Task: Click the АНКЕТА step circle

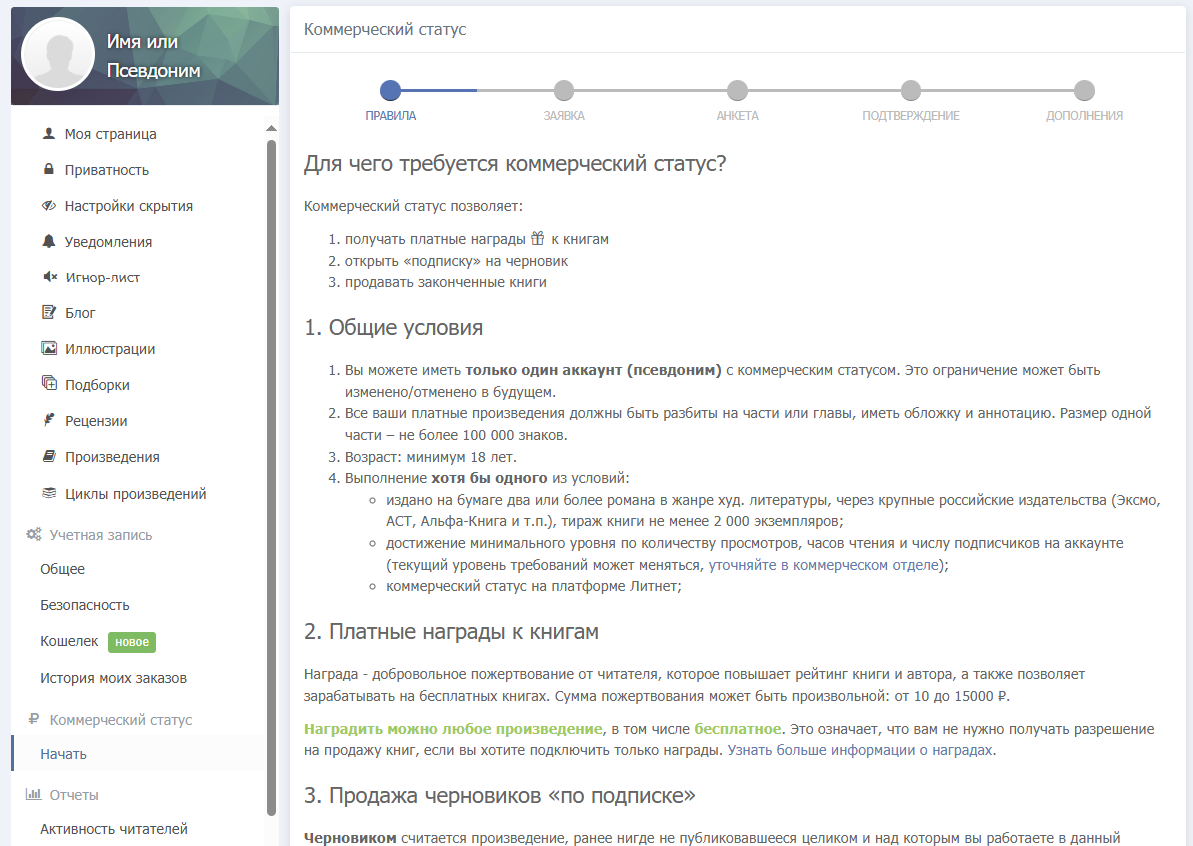Action: point(737,91)
